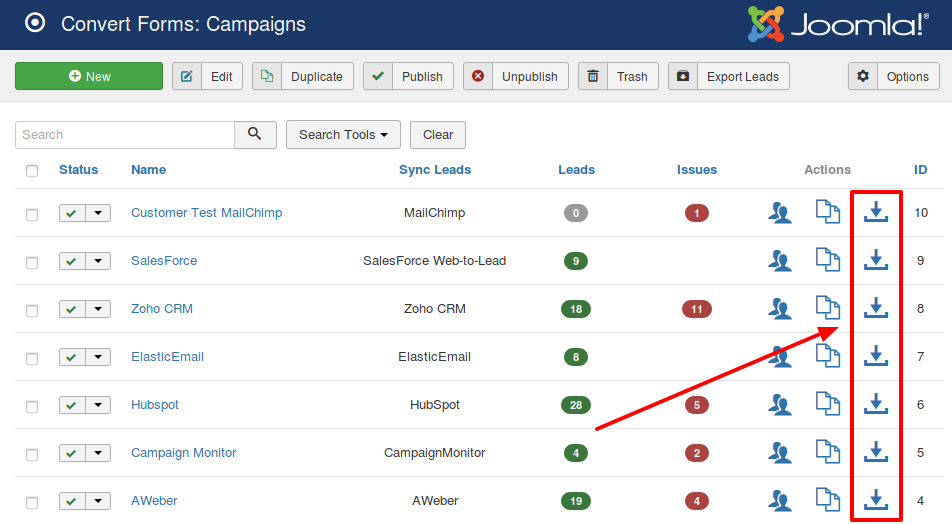Check the SalesForce row checkbox
The height and width of the screenshot is (524, 952).
tap(32, 262)
